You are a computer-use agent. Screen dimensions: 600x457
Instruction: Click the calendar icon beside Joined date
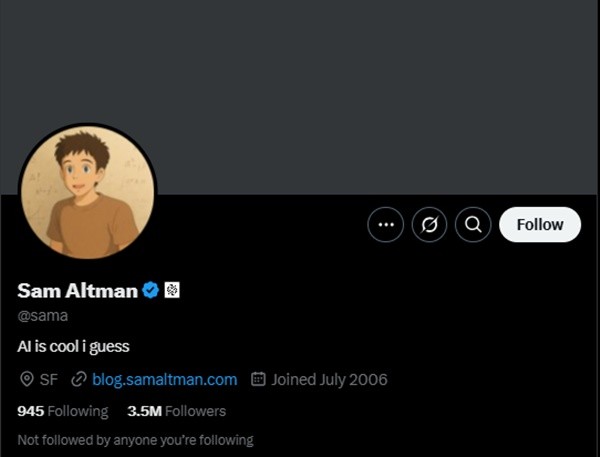[257, 379]
